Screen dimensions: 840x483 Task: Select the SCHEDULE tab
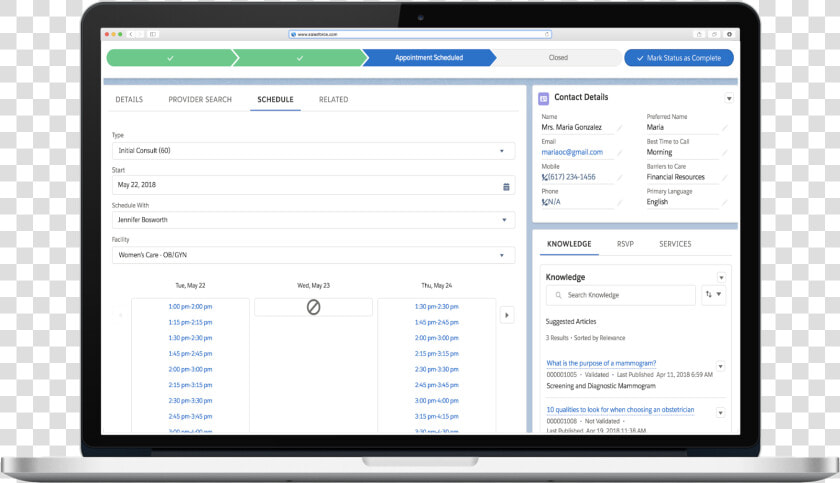[275, 100]
